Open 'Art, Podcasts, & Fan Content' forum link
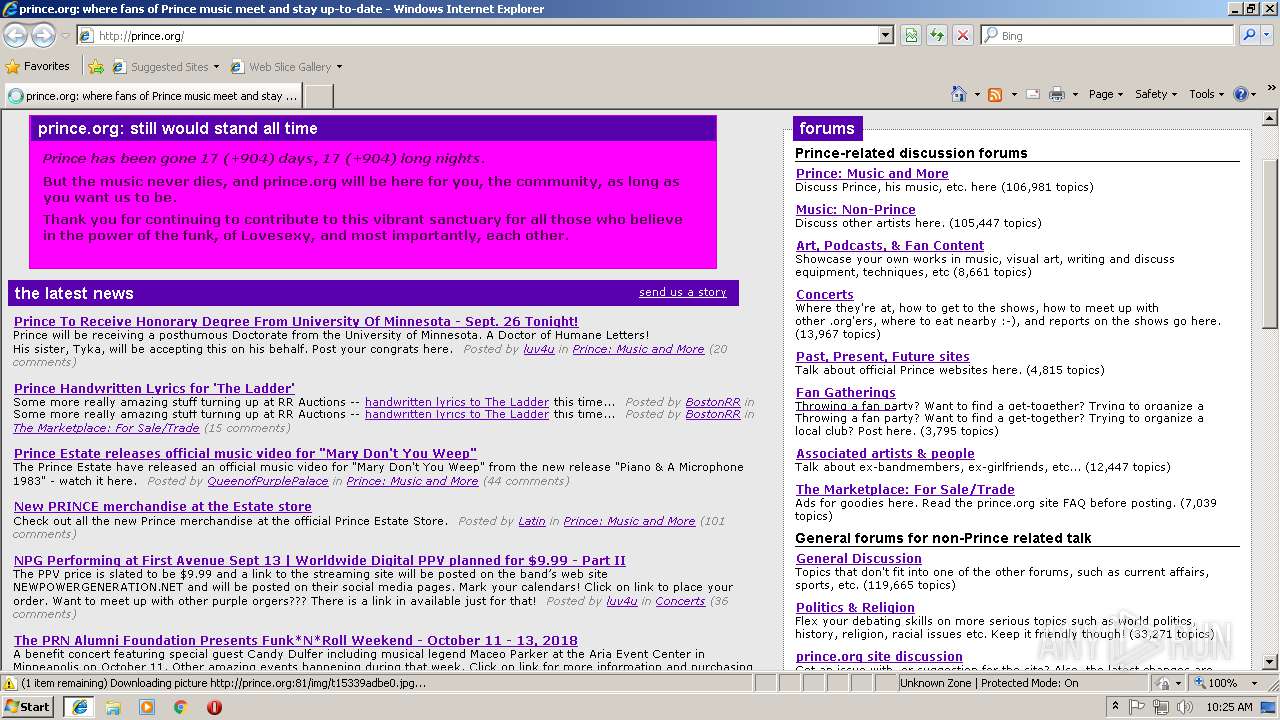Viewport: 1280px width, 720px height. [x=890, y=245]
